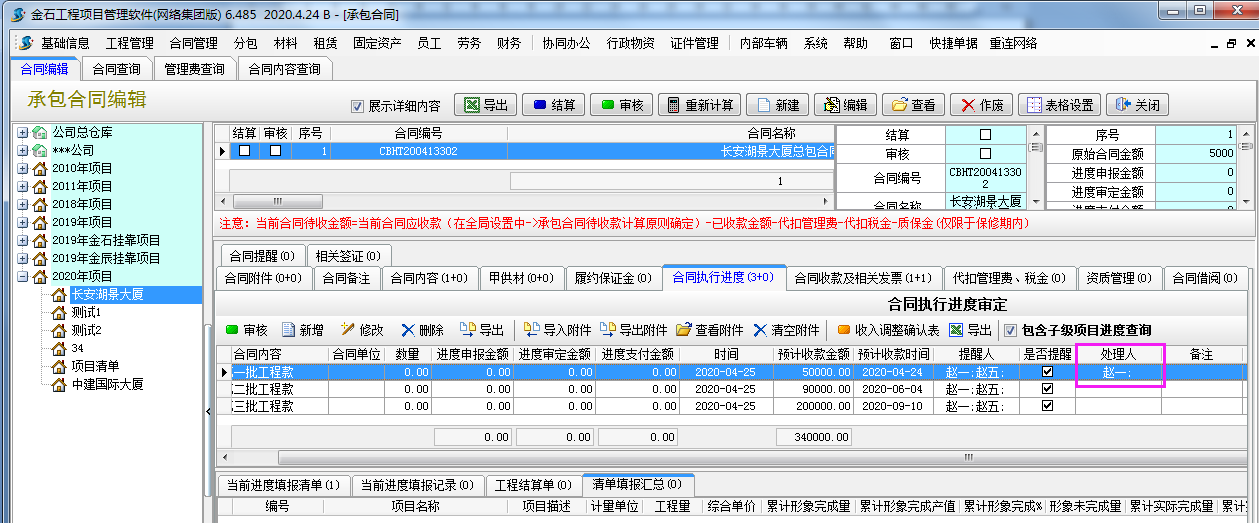1259x523 pixels.
Task: Click 删除 in the progress toolbar
Action: click(422, 330)
